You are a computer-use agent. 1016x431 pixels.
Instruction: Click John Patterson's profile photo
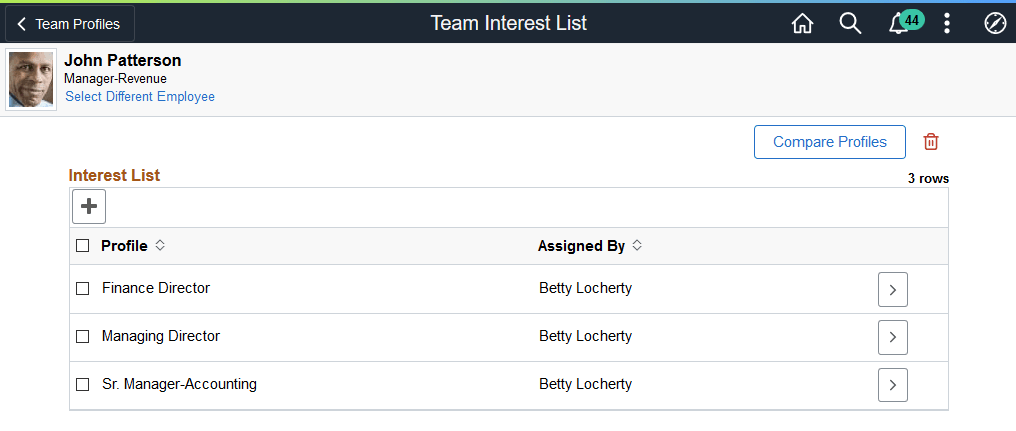pyautogui.click(x=31, y=80)
